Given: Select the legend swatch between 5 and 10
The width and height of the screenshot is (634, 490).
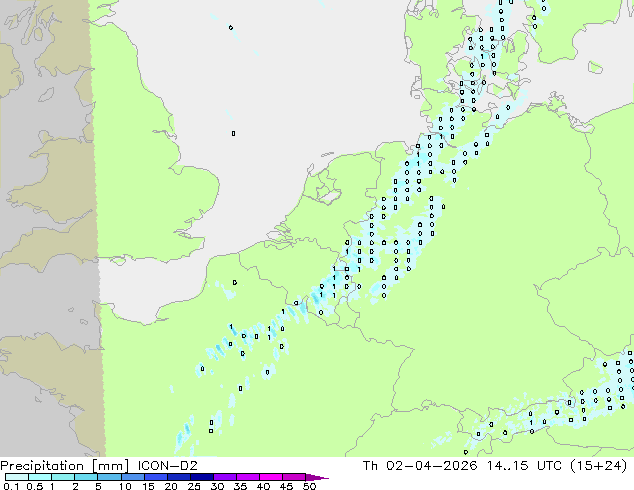Looking at the screenshot, I should [x=109, y=477].
